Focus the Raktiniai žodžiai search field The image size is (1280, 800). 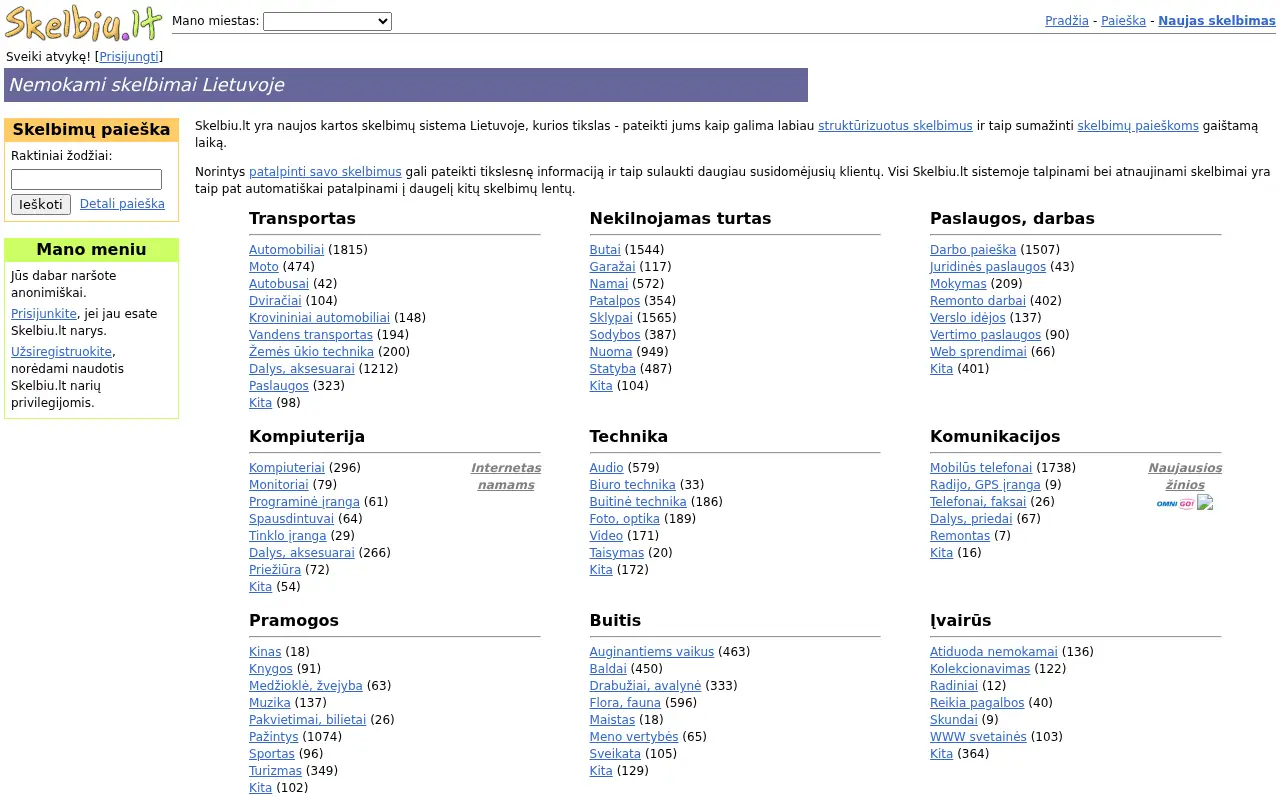(x=86, y=180)
